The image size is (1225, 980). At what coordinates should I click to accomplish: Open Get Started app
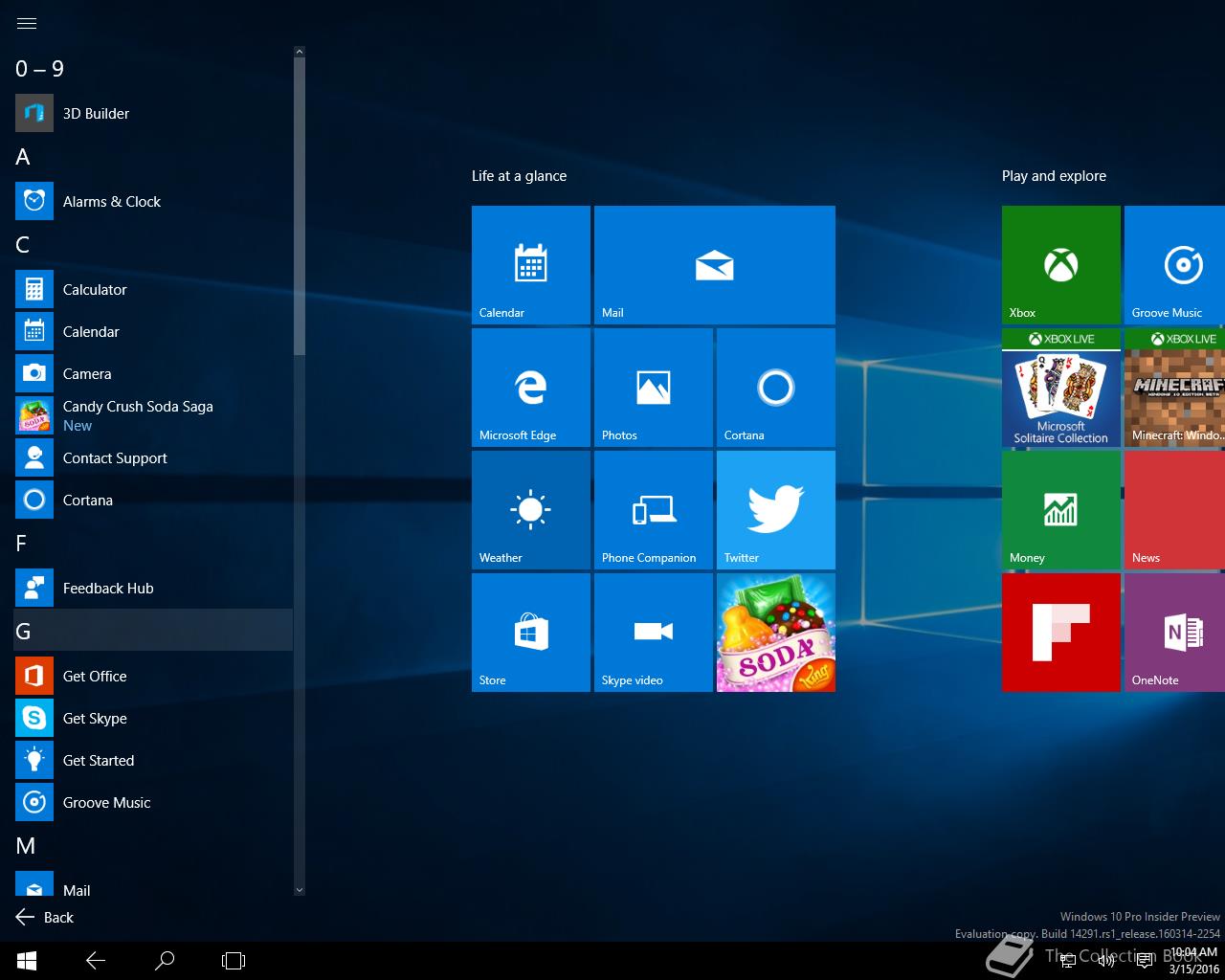(153, 760)
